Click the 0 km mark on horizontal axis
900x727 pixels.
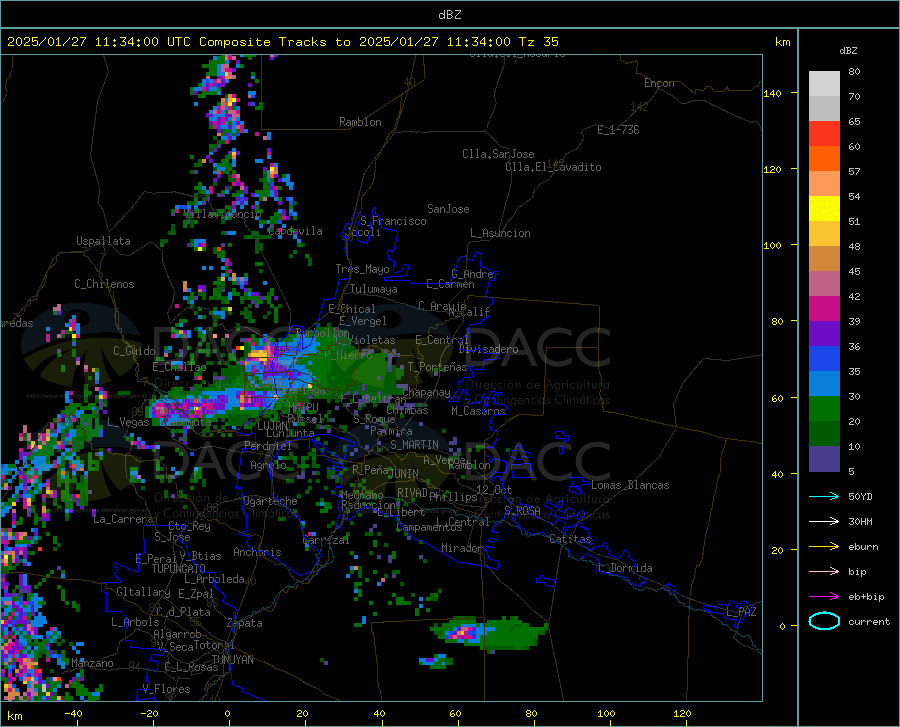228,713
